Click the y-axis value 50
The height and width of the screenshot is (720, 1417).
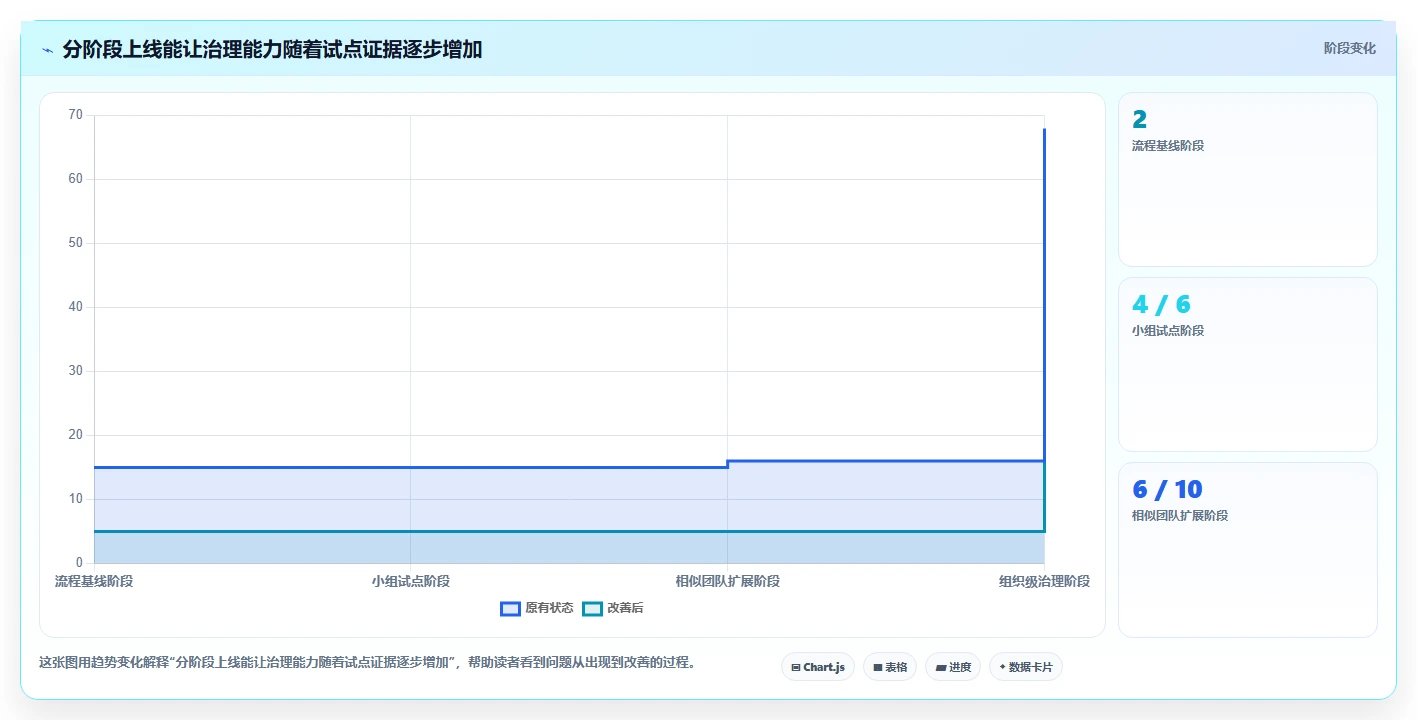(x=75, y=243)
